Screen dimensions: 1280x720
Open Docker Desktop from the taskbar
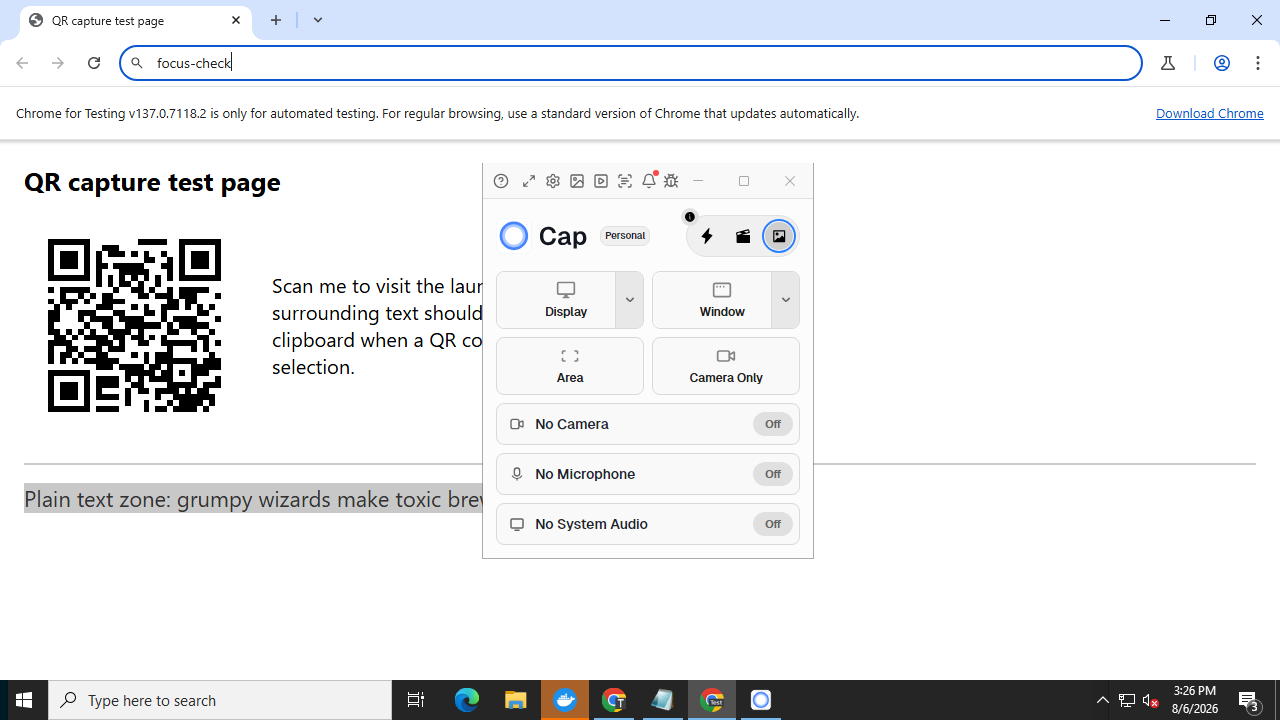point(565,700)
